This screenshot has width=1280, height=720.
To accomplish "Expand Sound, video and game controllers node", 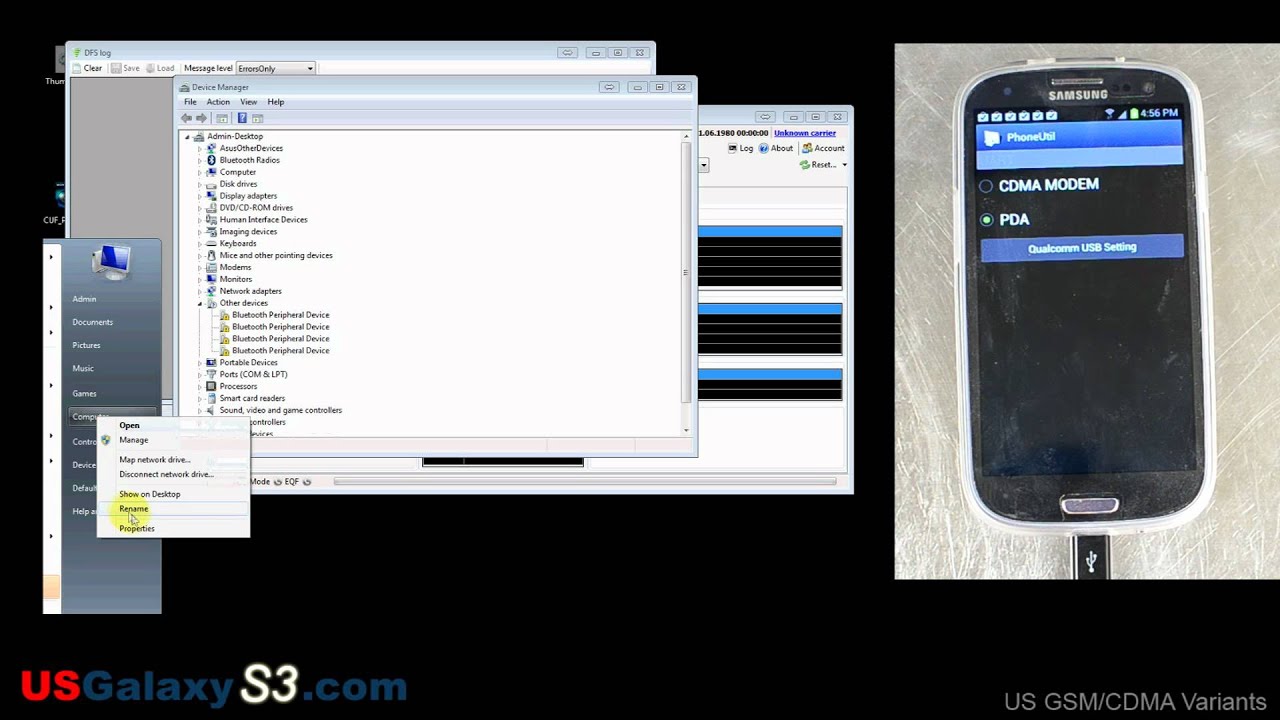I will pyautogui.click(x=199, y=410).
